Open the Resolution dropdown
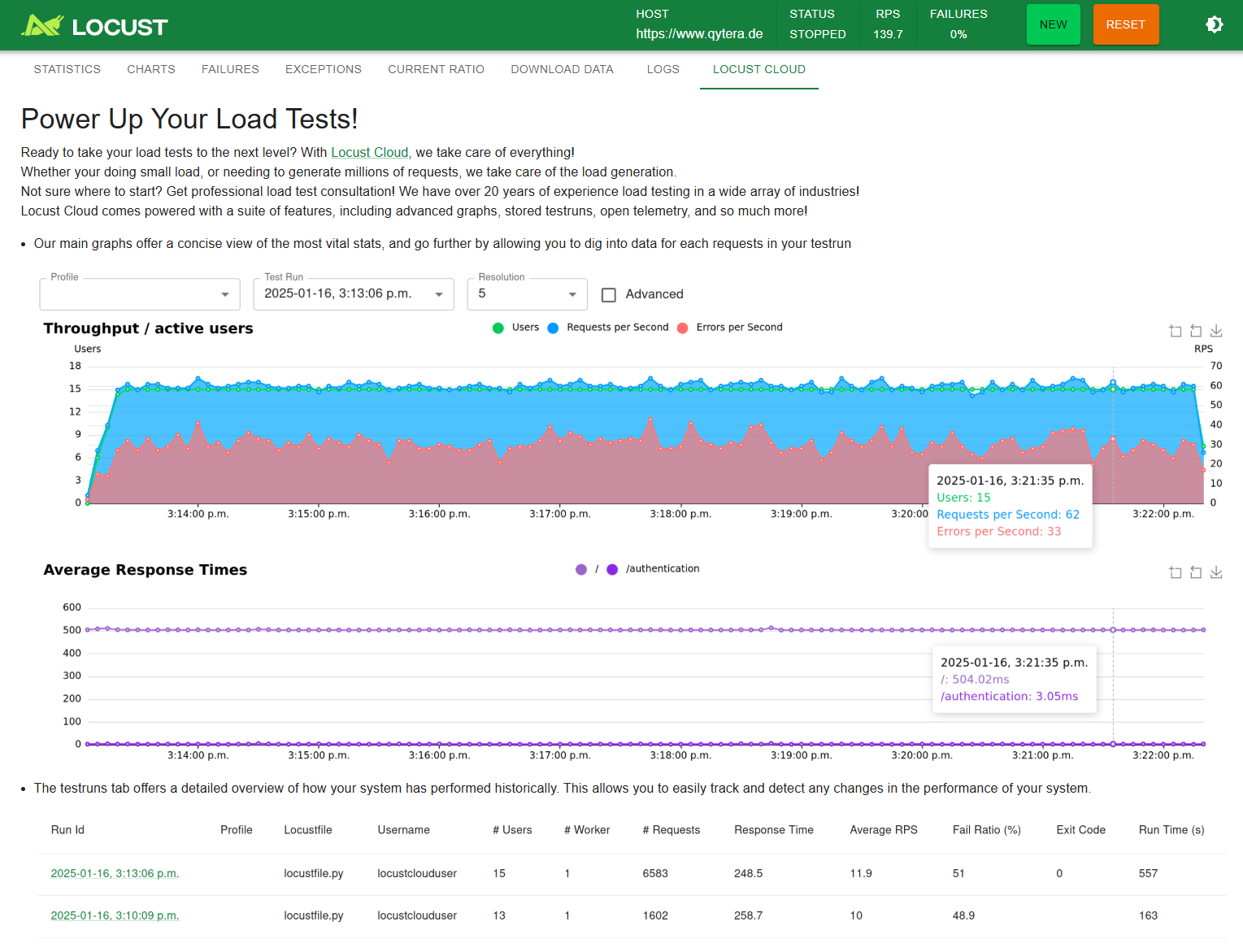Viewport: 1243px width, 952px height. tap(527, 294)
